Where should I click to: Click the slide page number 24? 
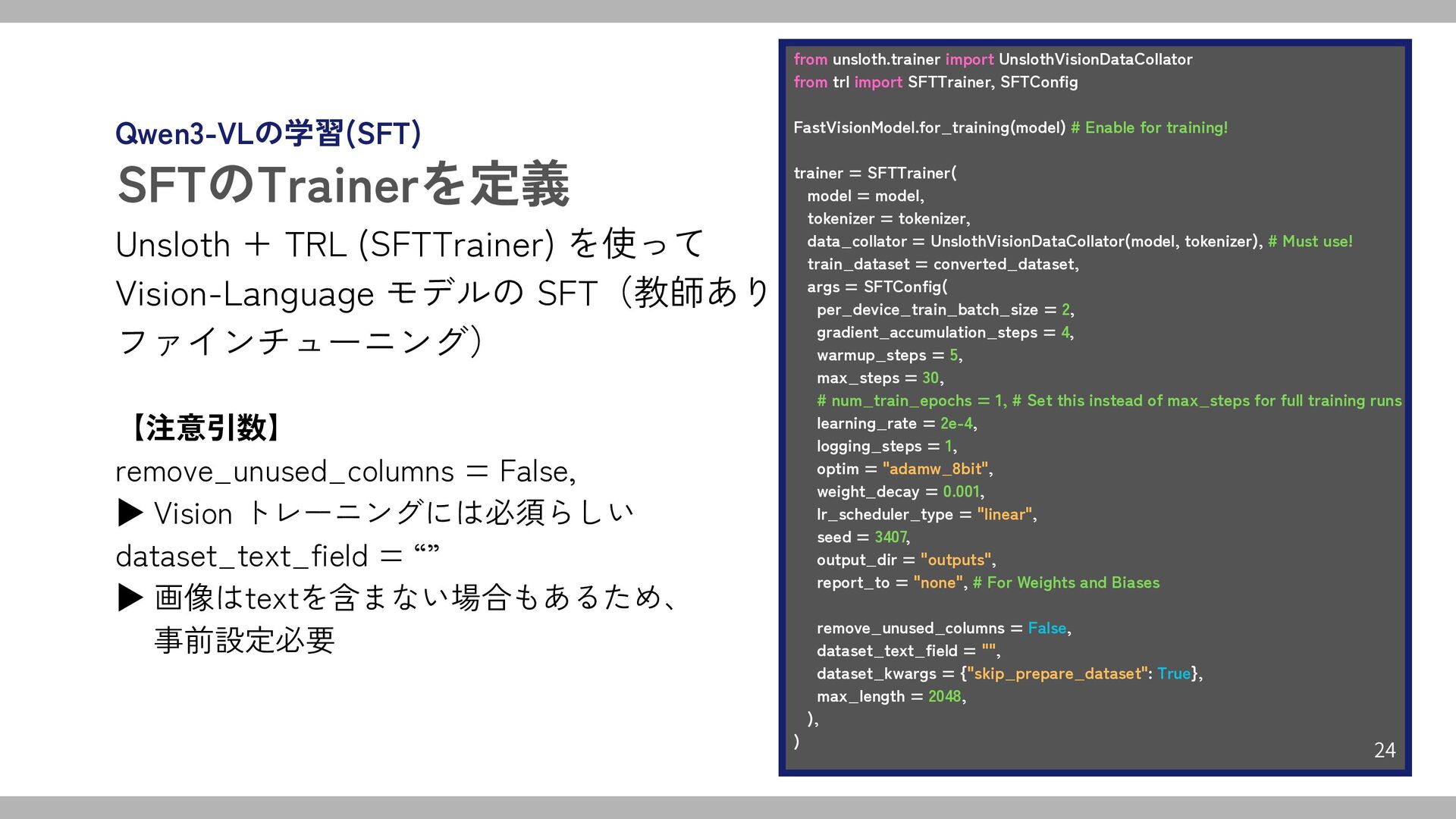point(1384,750)
